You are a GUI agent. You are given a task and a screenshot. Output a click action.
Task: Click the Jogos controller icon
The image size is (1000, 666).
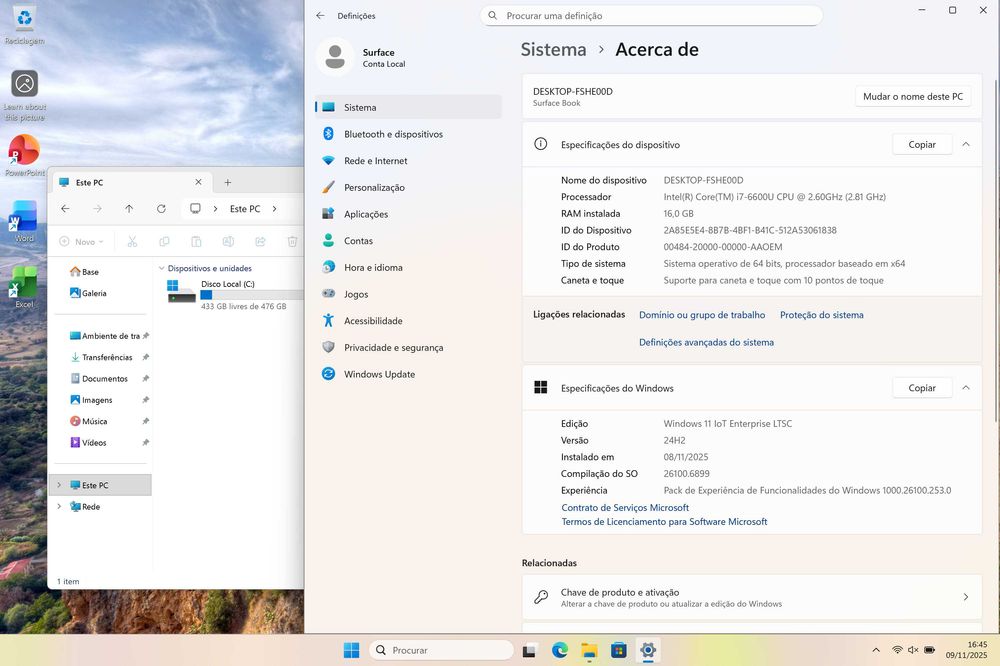328,294
